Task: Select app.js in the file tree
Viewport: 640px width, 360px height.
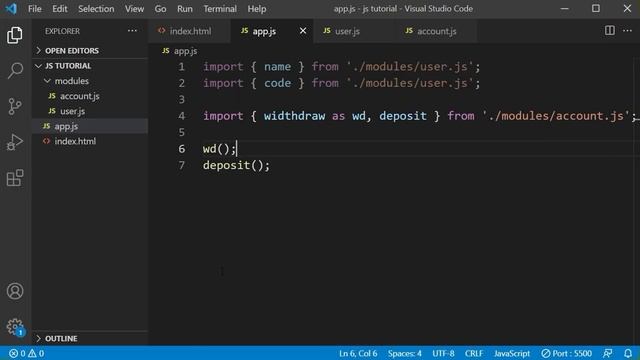Action: 90,126
